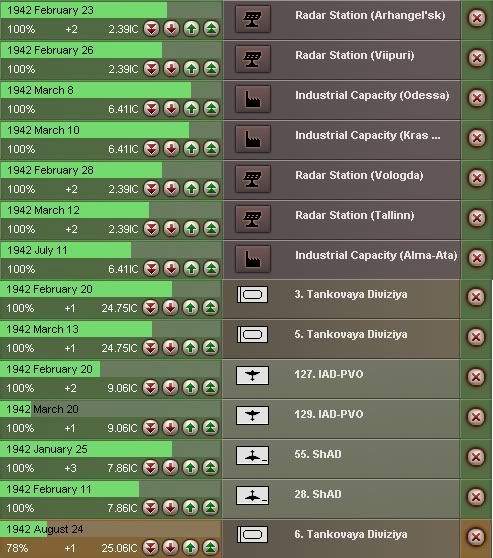The width and height of the screenshot is (493, 558).
Task: Click tank unit icon for 6. Tankovaya Diviziya
Action: pos(252,535)
